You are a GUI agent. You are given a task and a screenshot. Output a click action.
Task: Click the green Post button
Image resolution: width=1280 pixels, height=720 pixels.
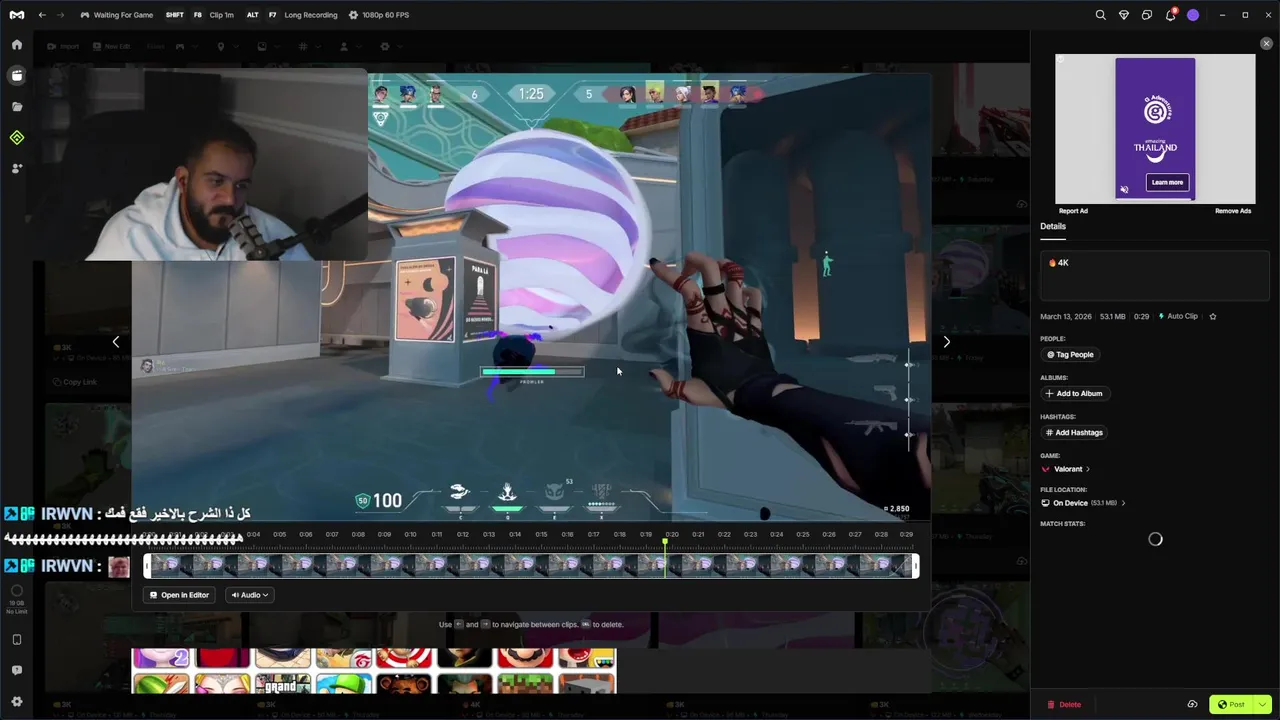[x=1232, y=705]
